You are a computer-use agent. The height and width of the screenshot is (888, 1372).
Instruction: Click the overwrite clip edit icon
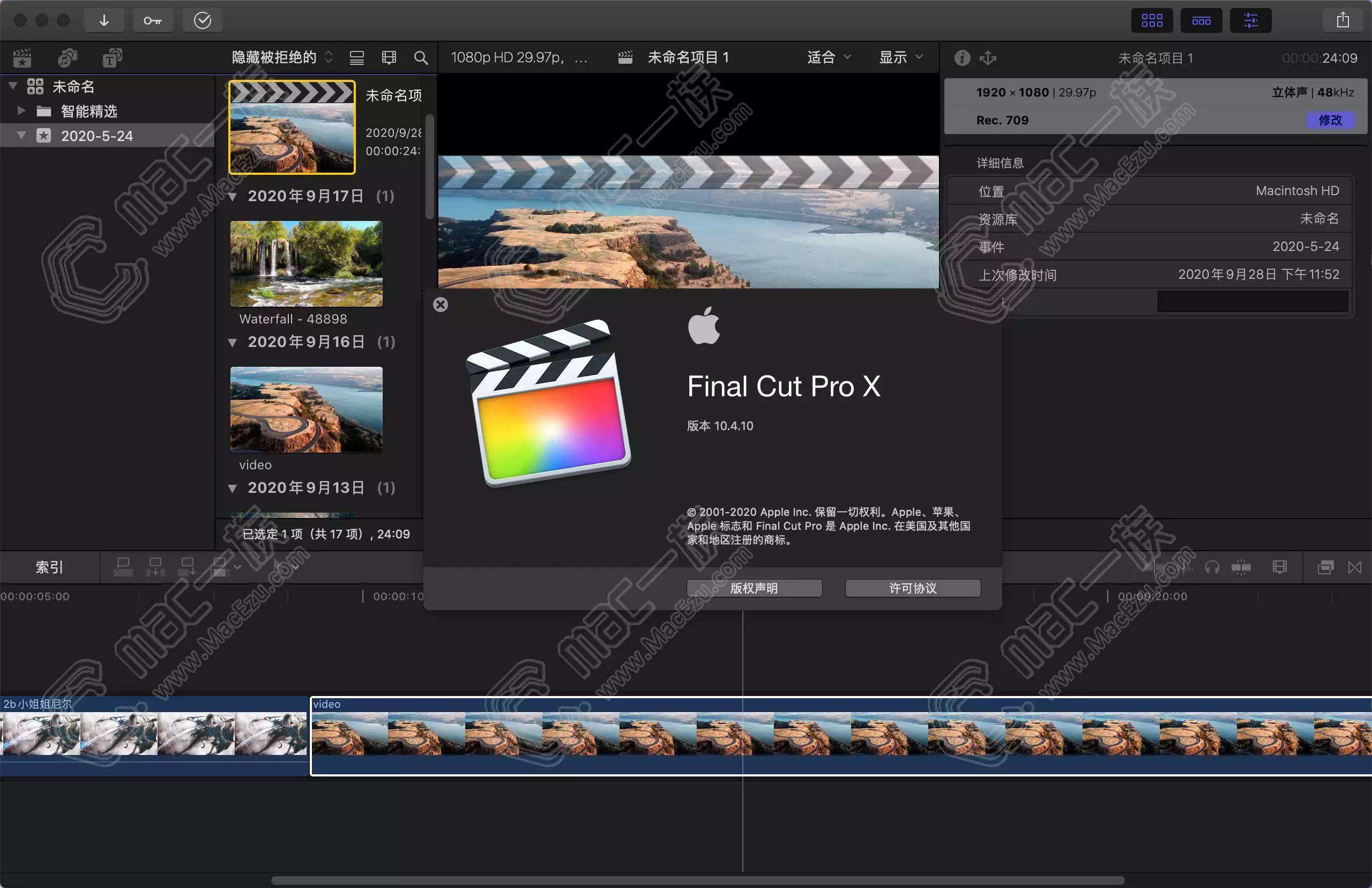point(220,567)
